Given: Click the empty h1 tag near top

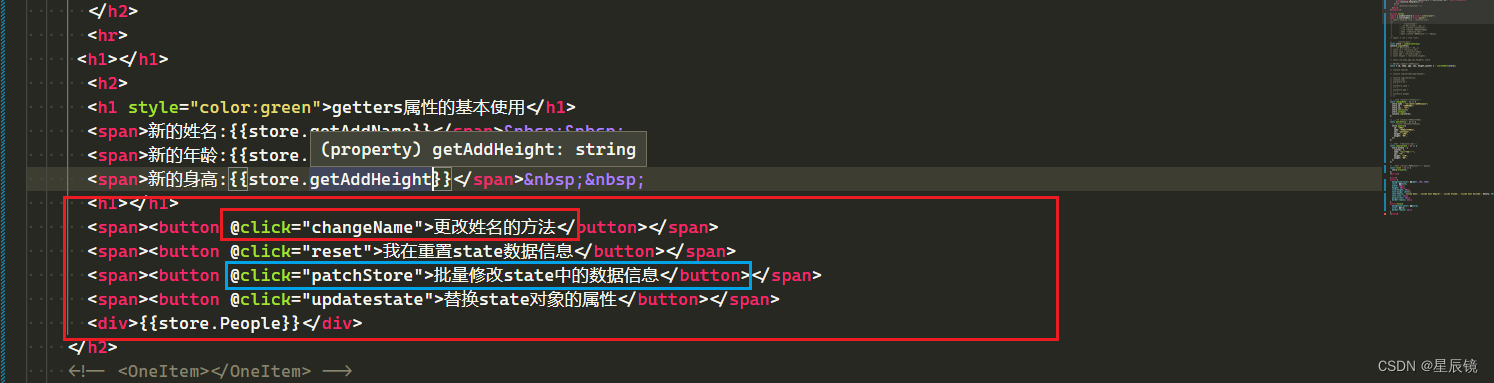Looking at the screenshot, I should pos(122,59).
